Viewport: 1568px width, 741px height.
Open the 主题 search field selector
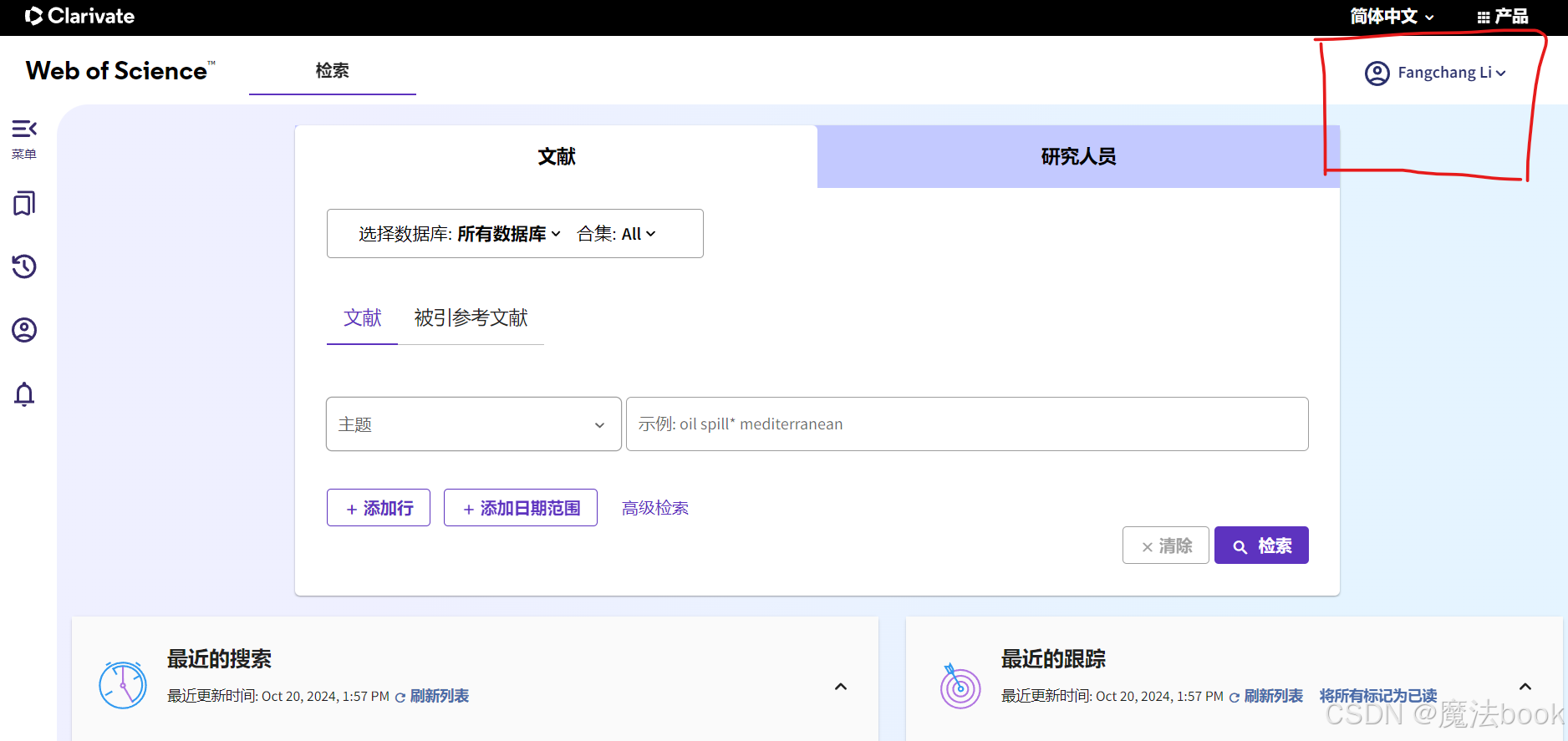coord(473,424)
